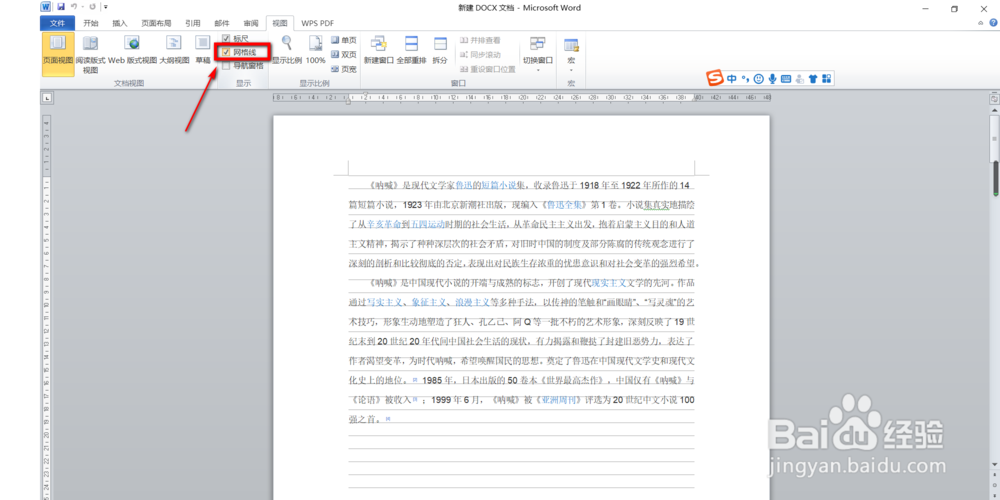Viewport: 1000px width, 500px height.
Task: Open the Sogou skin shirt icon
Action: 812,78
